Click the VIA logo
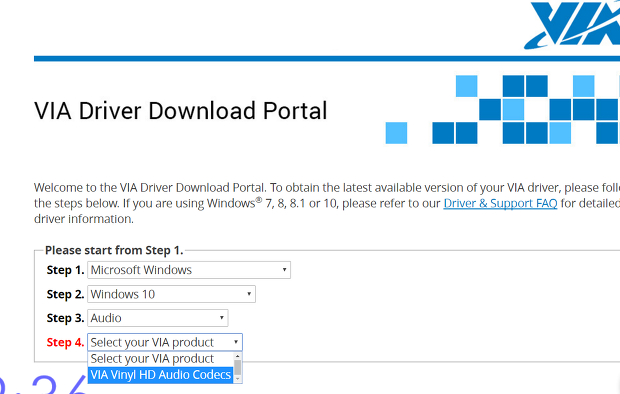 click(572, 25)
